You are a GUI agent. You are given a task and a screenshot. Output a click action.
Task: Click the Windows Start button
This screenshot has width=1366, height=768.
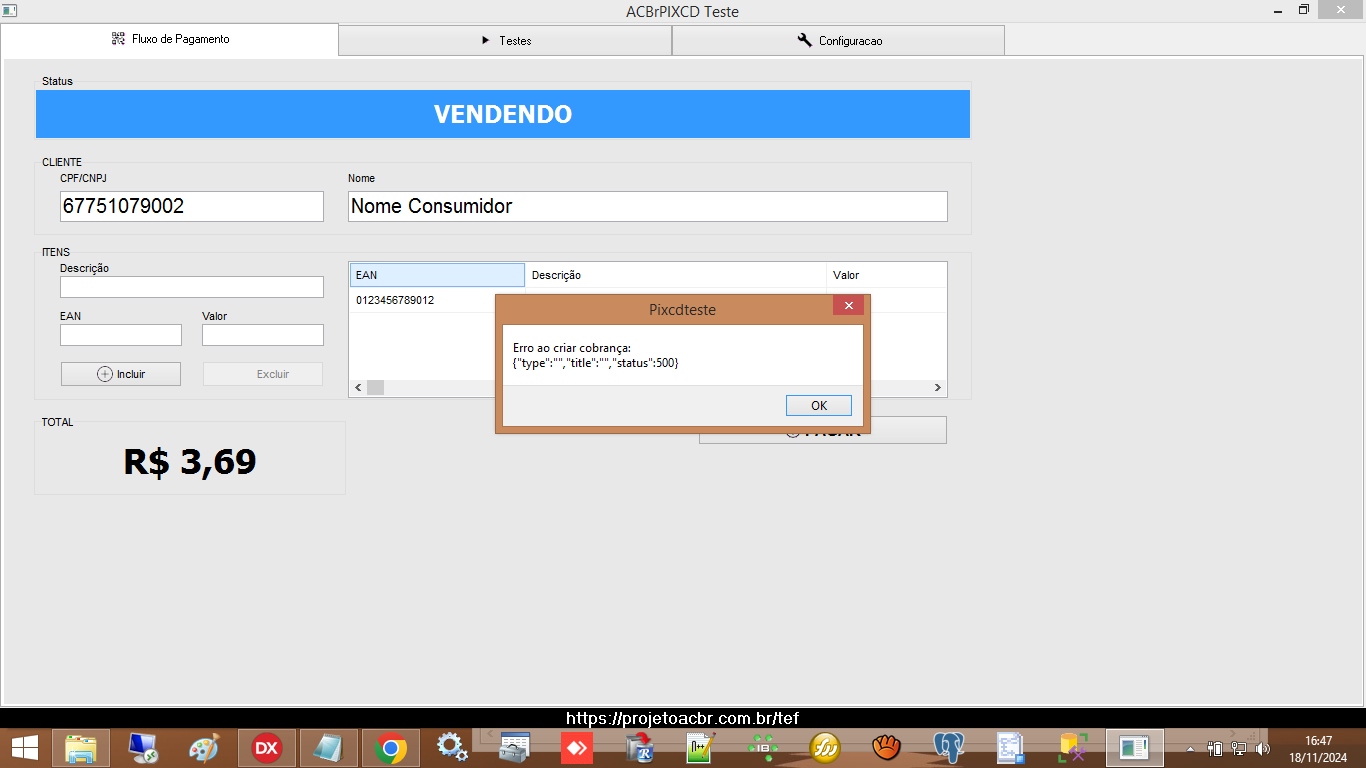pyautogui.click(x=25, y=747)
